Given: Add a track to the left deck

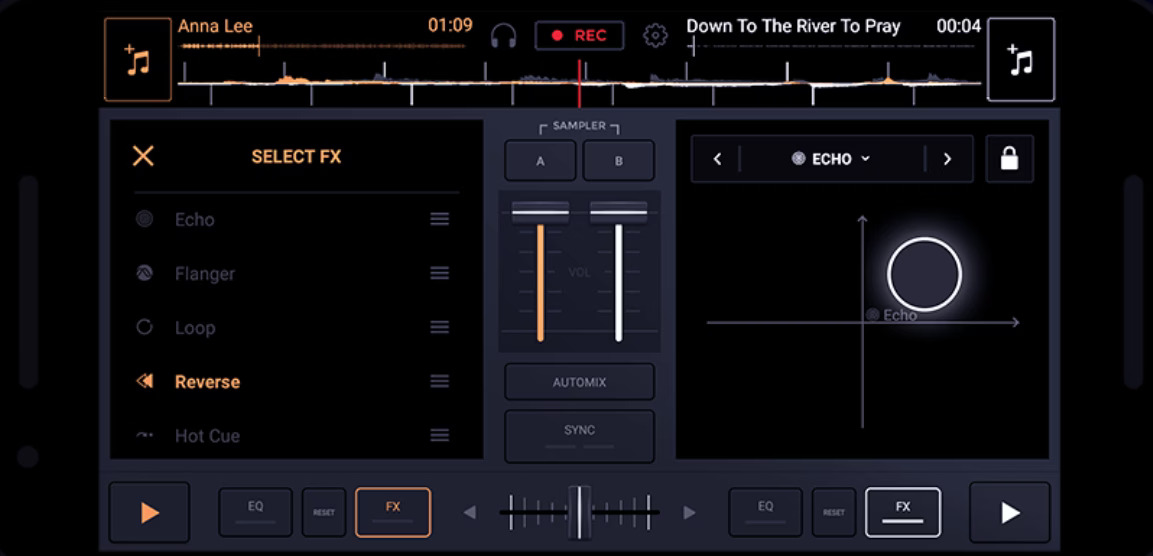Looking at the screenshot, I should (138, 60).
